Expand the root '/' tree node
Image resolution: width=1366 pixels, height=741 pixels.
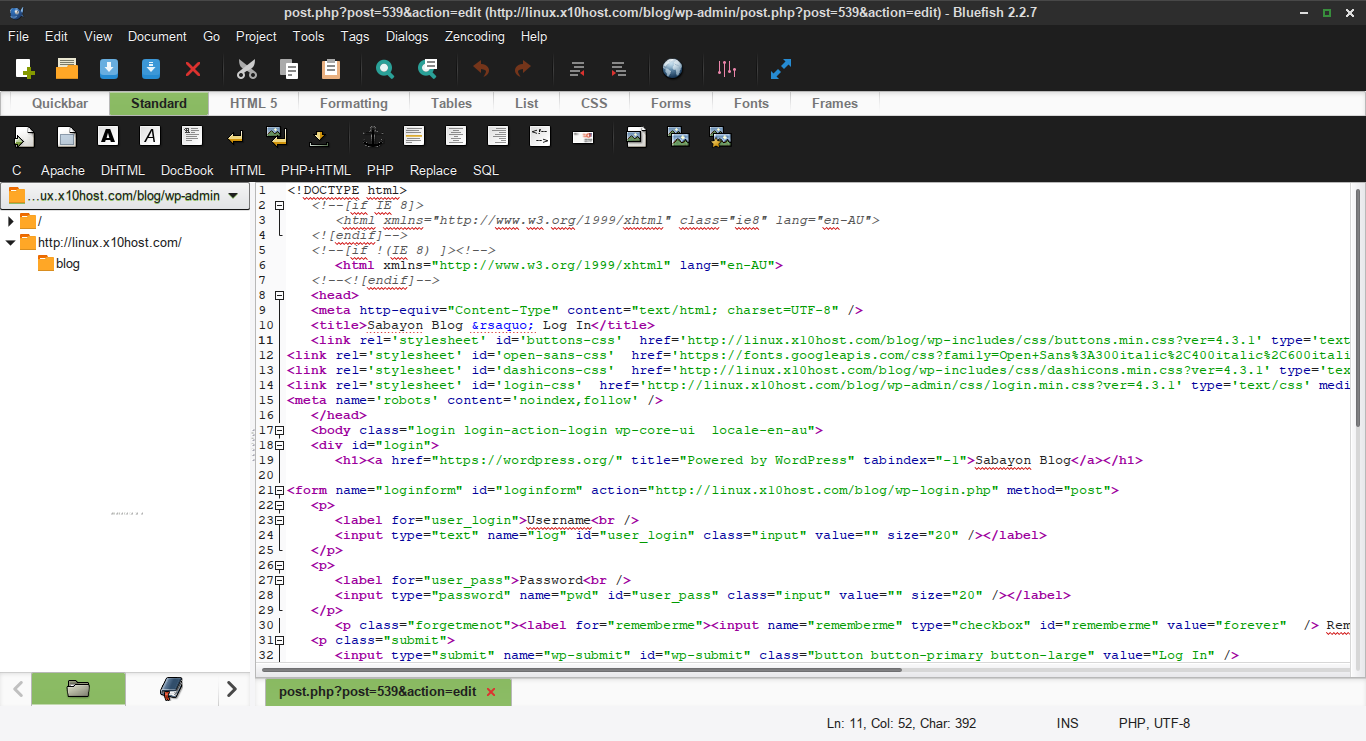coord(11,221)
